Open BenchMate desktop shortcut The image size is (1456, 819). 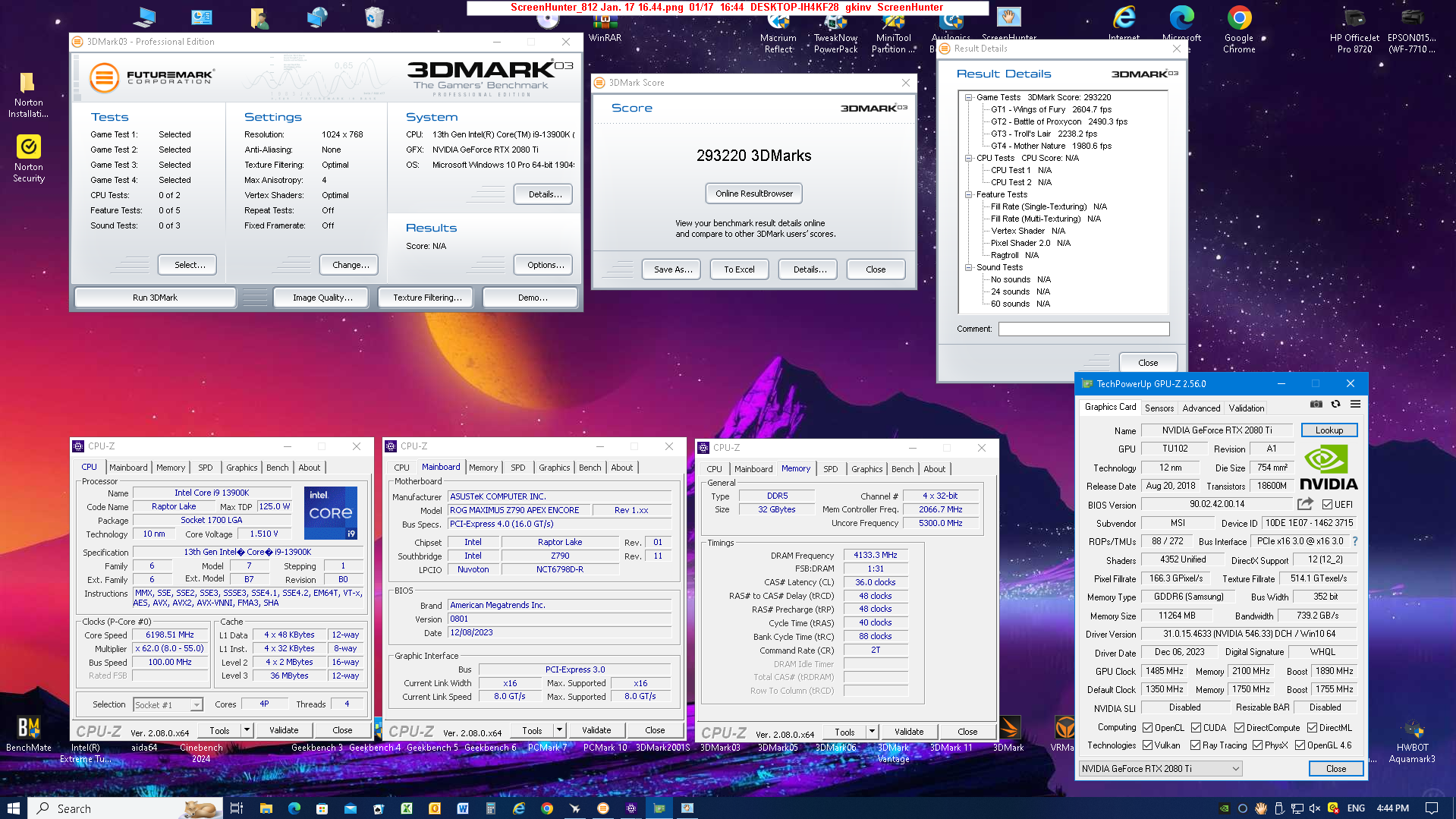[x=29, y=733]
